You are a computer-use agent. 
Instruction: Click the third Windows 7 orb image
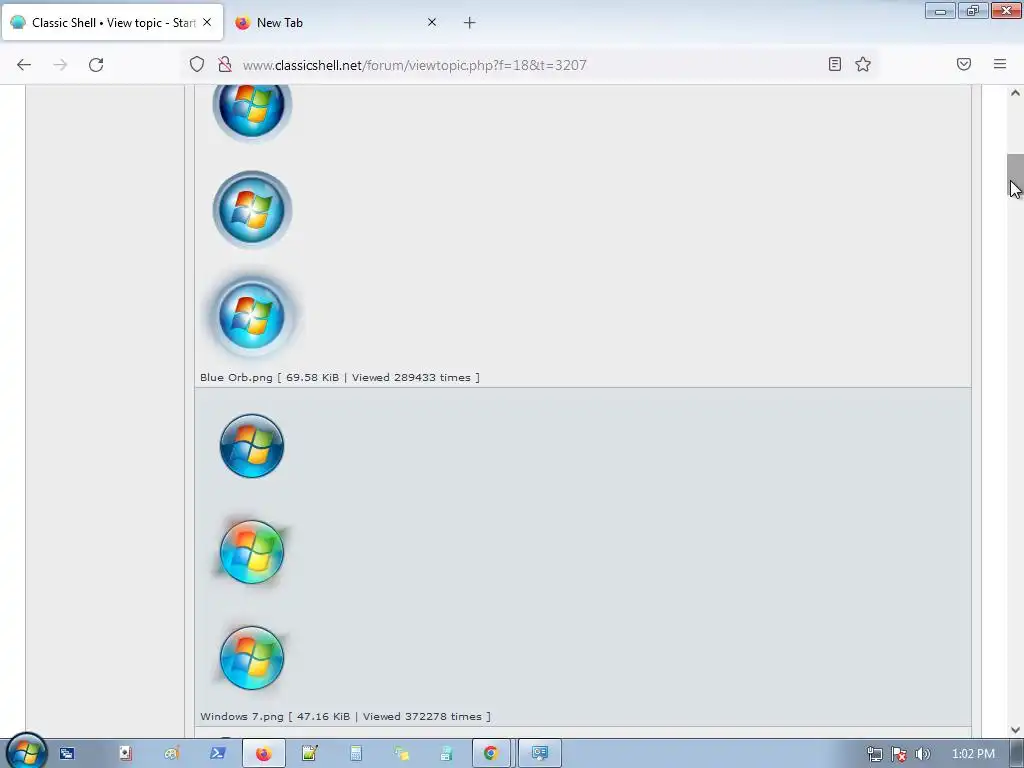tap(252, 658)
